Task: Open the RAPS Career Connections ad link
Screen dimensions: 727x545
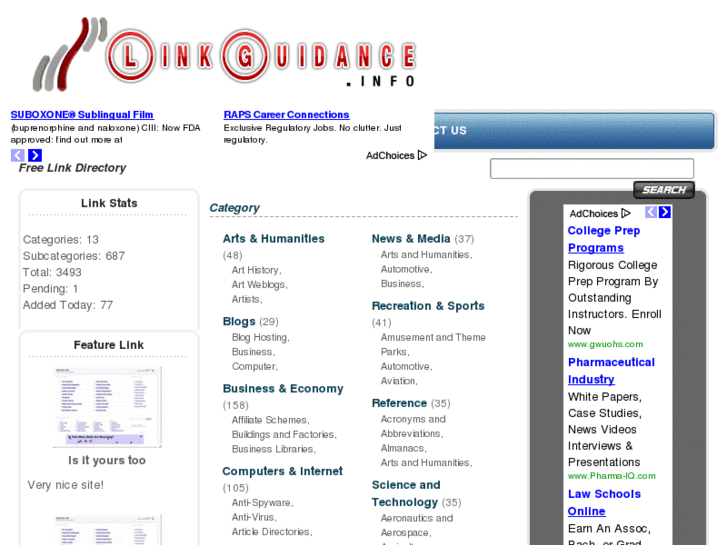Action: tap(286, 115)
